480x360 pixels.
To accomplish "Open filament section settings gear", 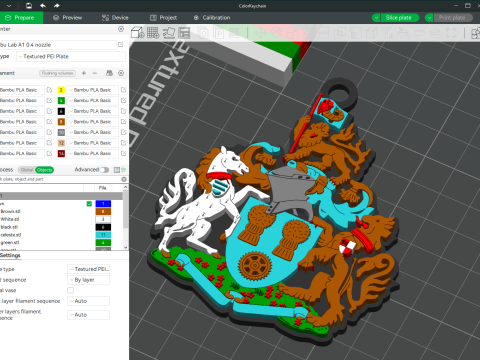I will [121, 73].
